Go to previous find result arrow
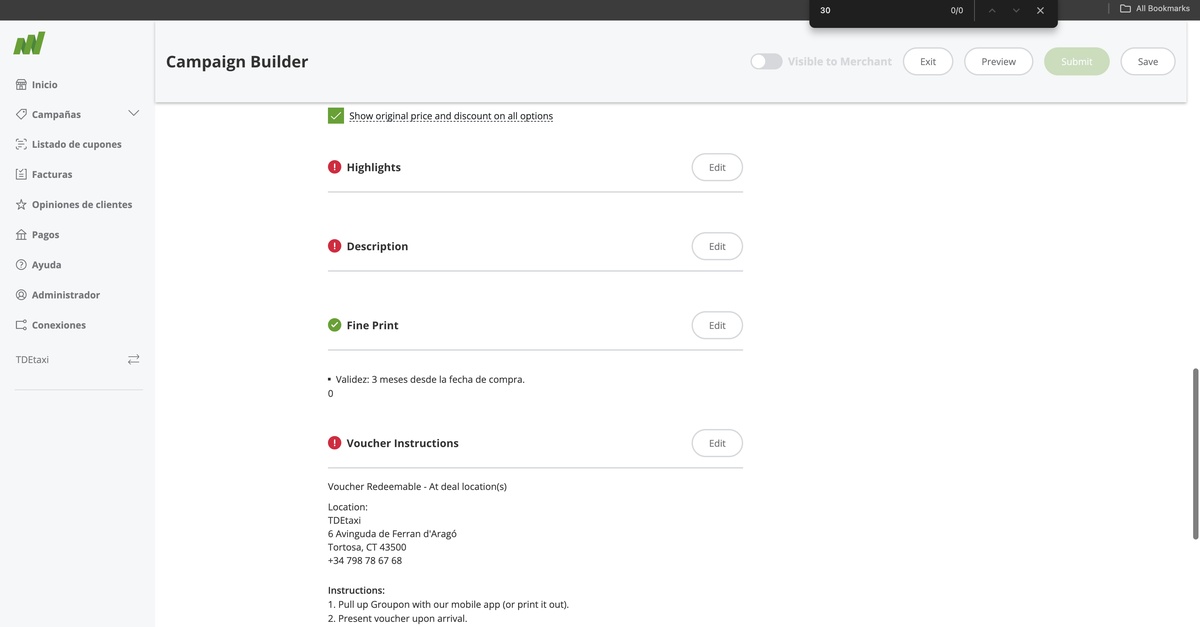1200x627 pixels. tap(991, 10)
